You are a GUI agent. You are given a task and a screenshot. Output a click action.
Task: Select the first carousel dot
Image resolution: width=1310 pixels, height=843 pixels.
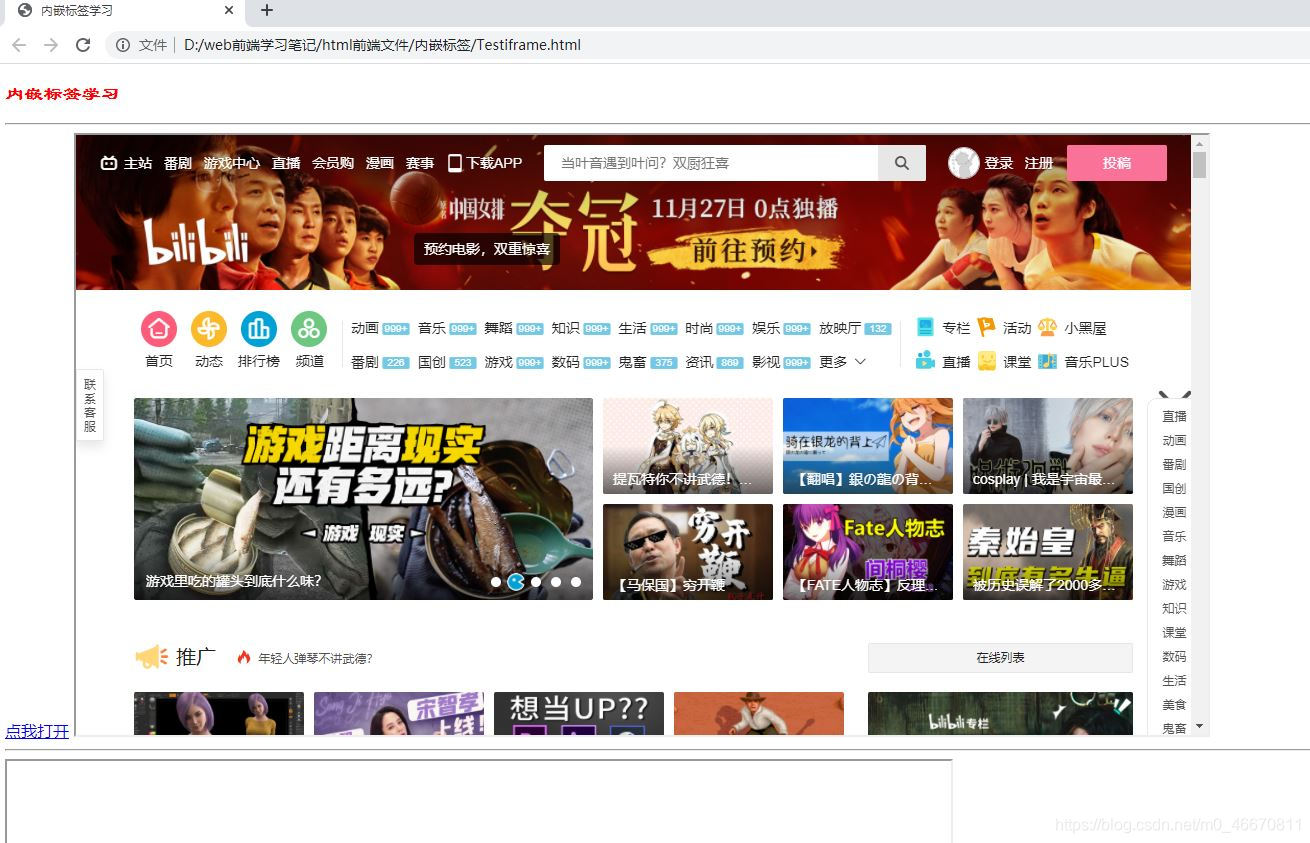[x=496, y=582]
